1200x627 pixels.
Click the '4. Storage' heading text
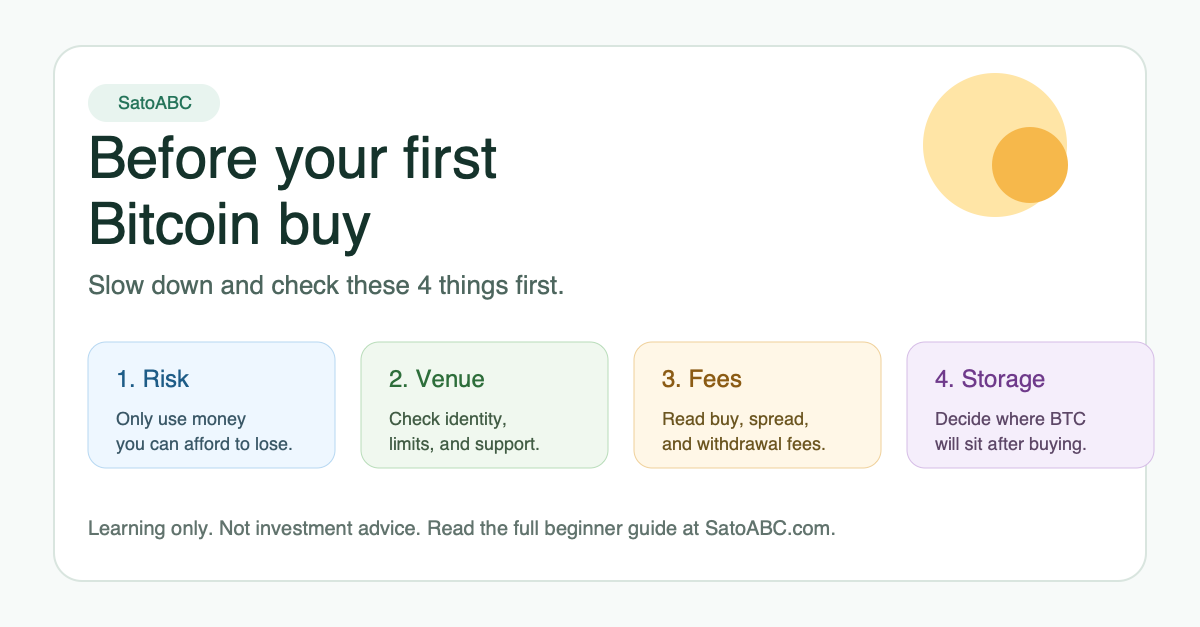990,379
